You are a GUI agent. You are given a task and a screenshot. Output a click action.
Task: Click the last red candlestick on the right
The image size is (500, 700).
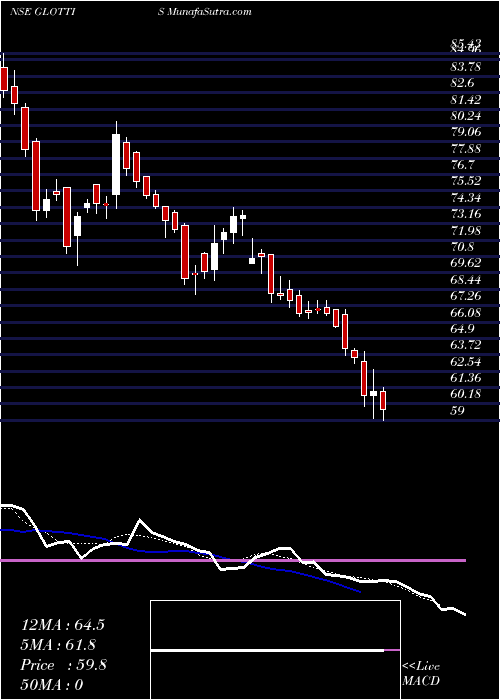383,404
